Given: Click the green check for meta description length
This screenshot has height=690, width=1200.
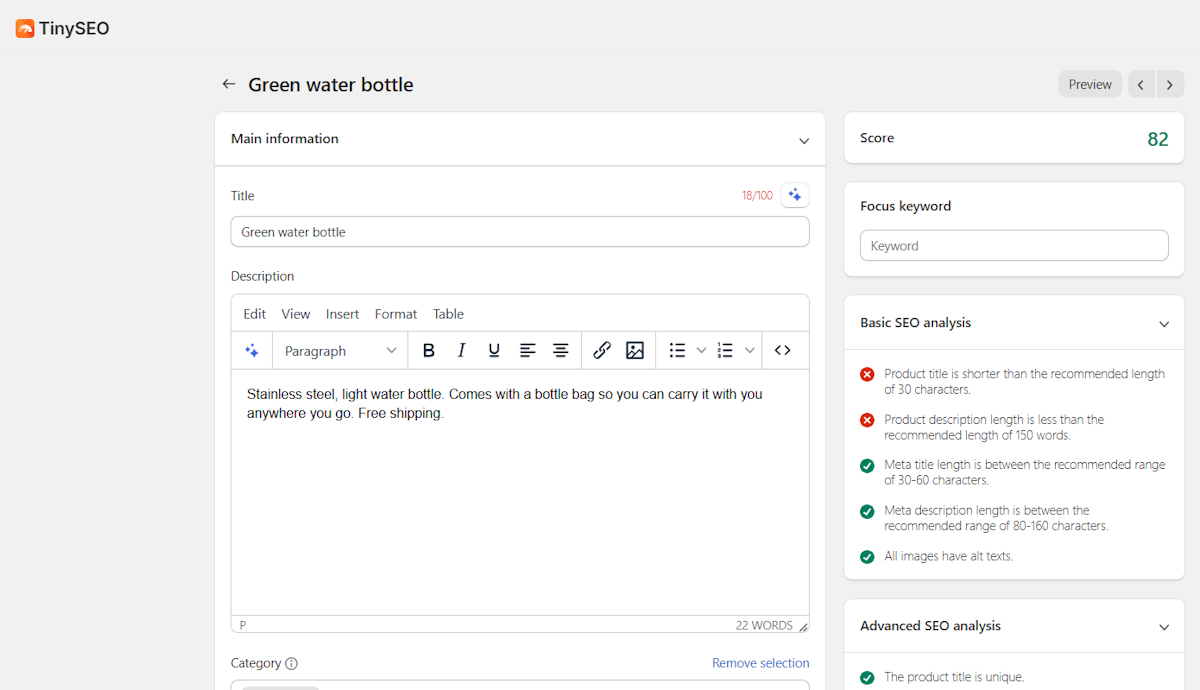Looking at the screenshot, I should [x=867, y=511].
